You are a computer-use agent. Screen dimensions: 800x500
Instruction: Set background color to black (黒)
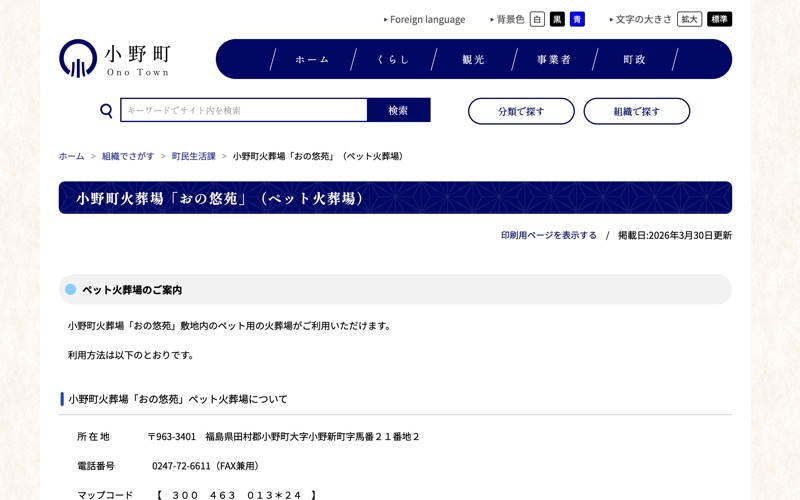557,19
